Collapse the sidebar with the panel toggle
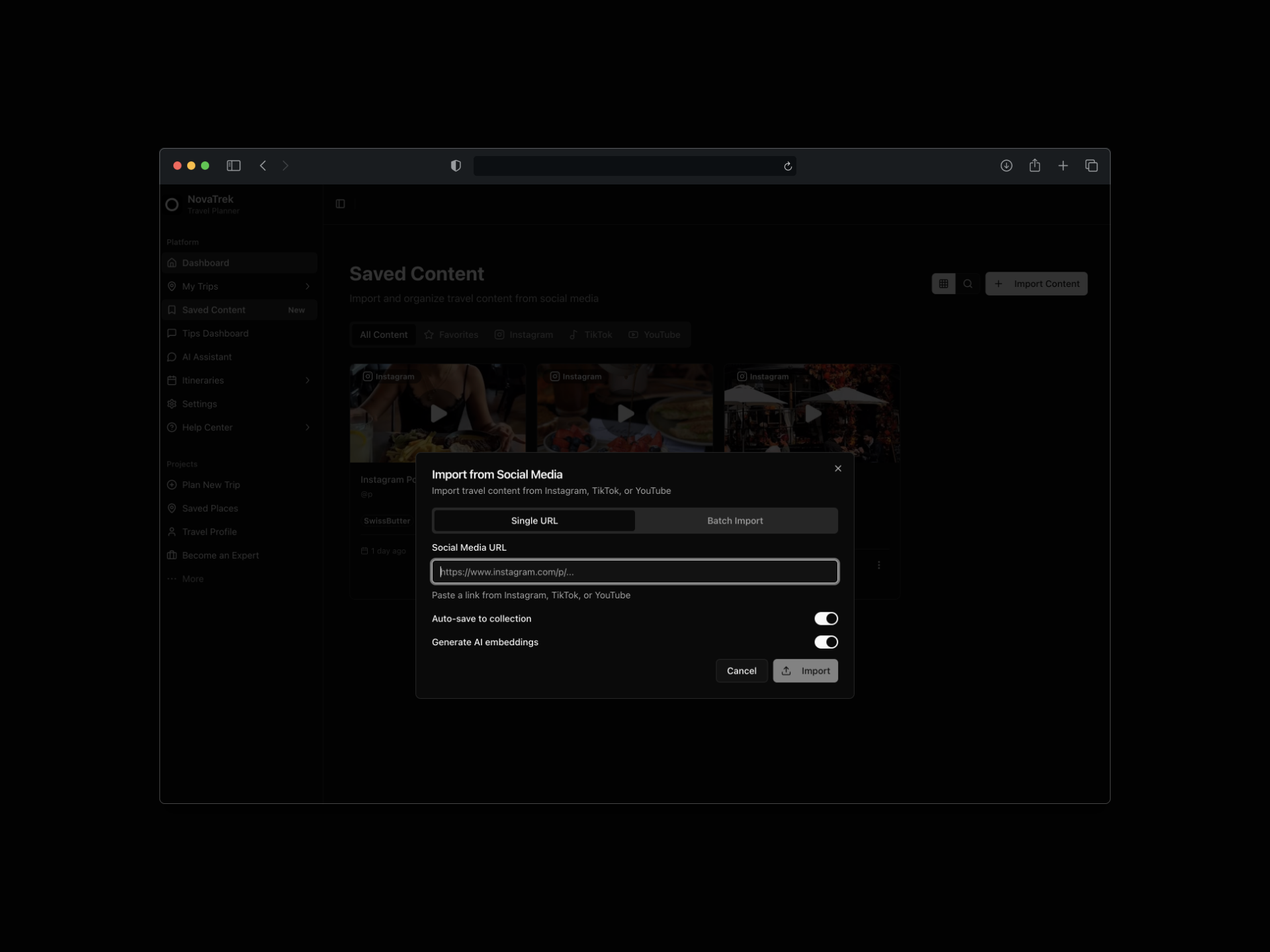The width and height of the screenshot is (1270, 952). [x=340, y=204]
